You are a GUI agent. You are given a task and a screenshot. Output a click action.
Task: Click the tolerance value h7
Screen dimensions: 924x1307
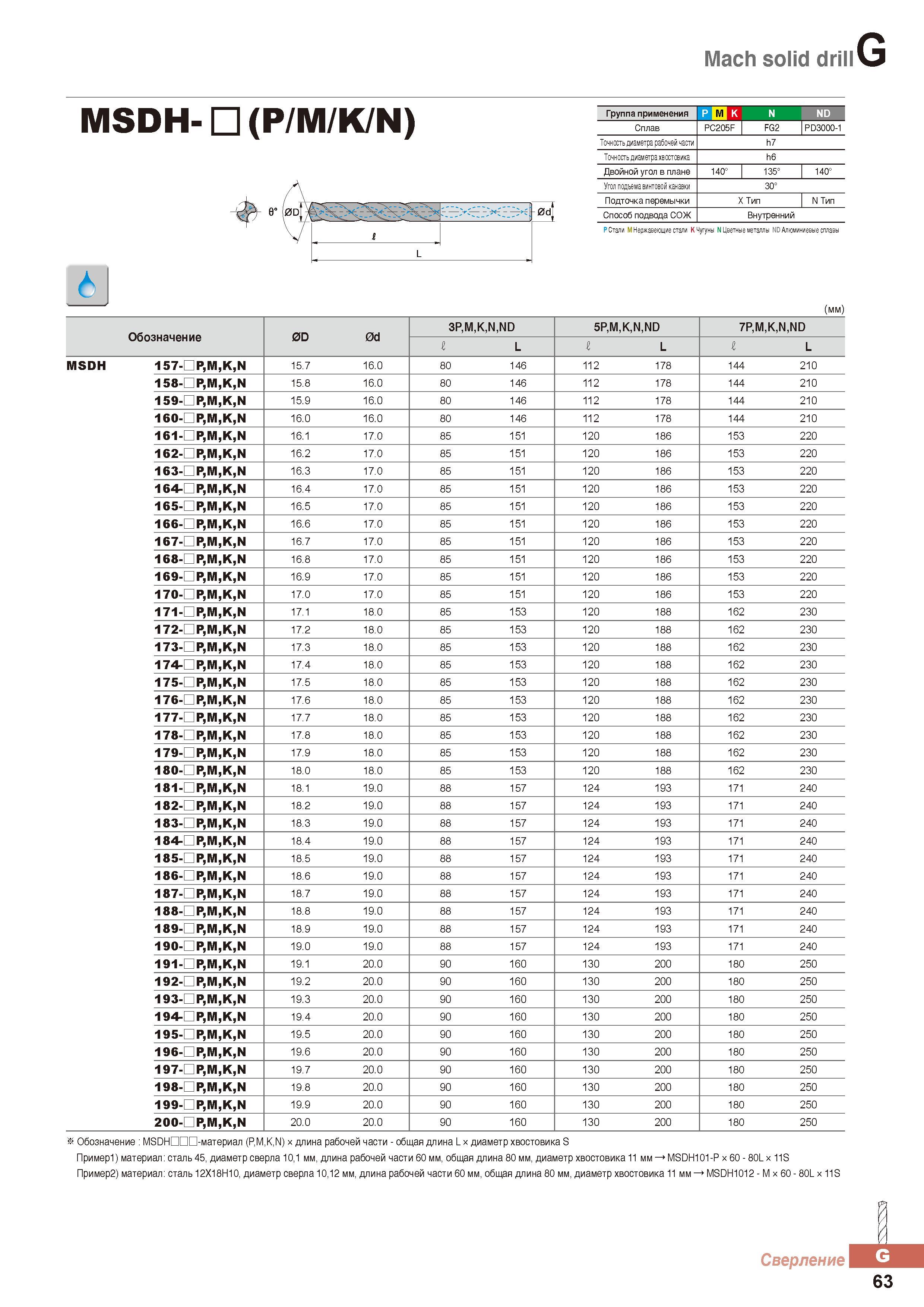pyautogui.click(x=771, y=142)
